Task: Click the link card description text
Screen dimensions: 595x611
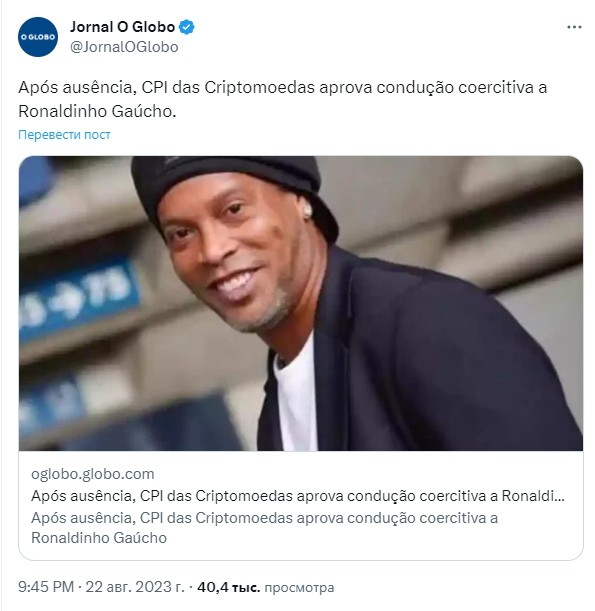Action: click(x=265, y=528)
